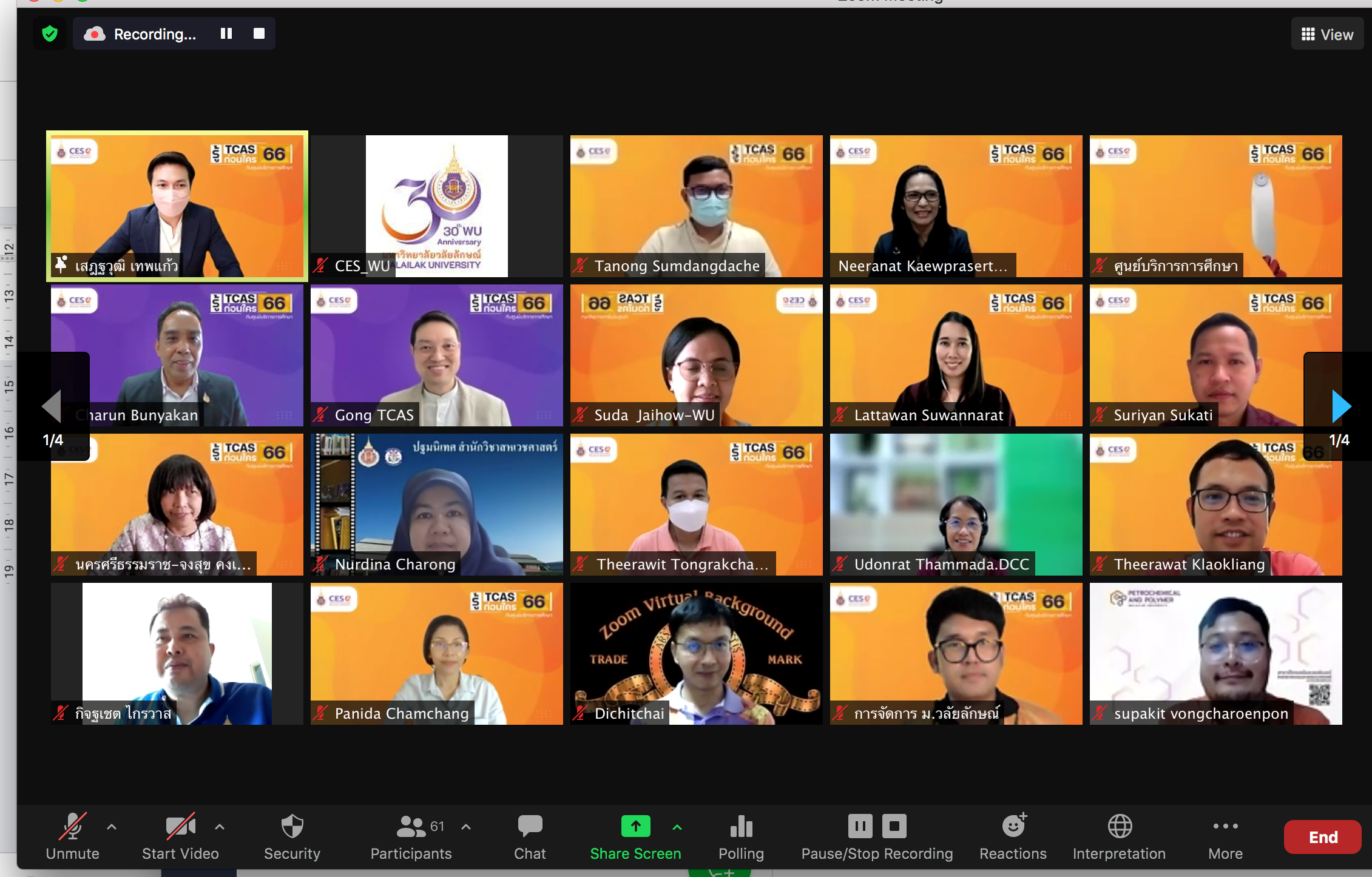This screenshot has height=877, width=1372.
Task: Select Gong TCAS video tile
Action: 436,355
